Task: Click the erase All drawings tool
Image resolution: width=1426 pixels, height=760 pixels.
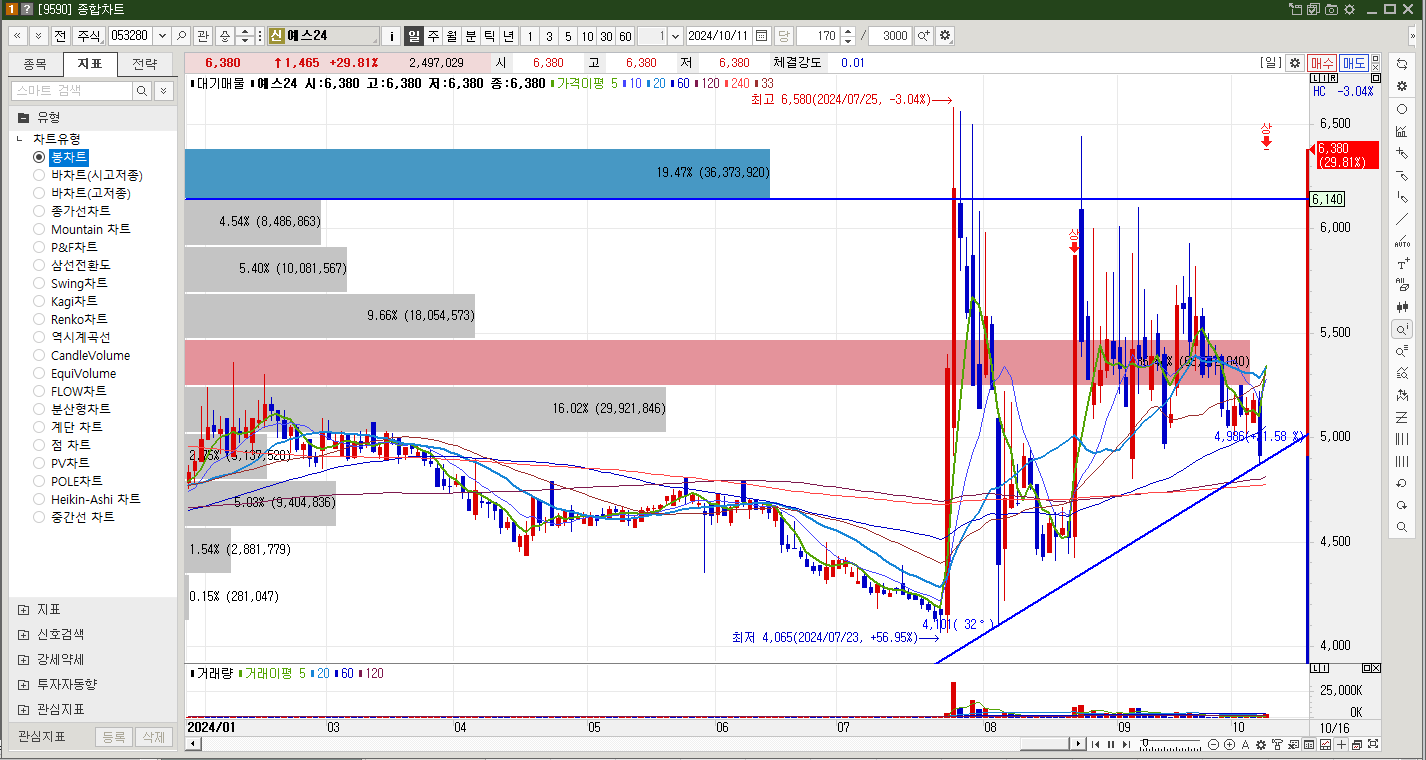Action: click(x=1402, y=285)
